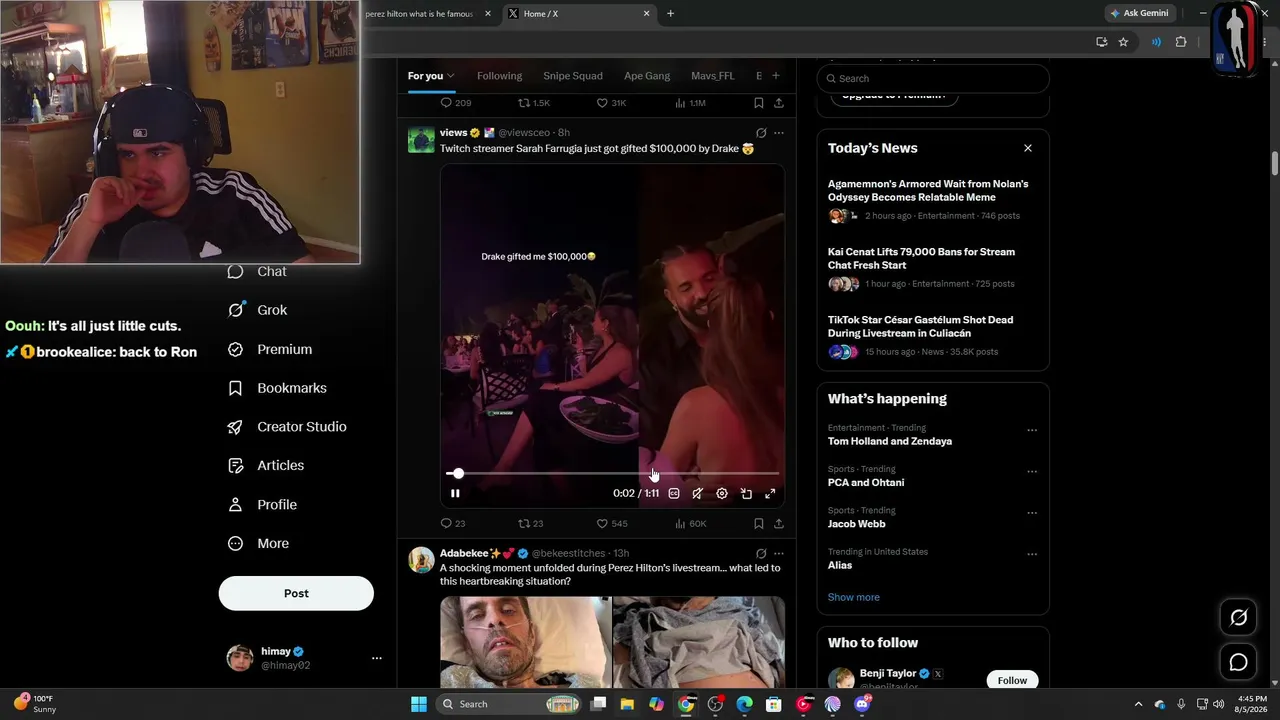Open Bookmarks in the sidebar
Image resolution: width=1280 pixels, height=720 pixels.
tap(277, 388)
